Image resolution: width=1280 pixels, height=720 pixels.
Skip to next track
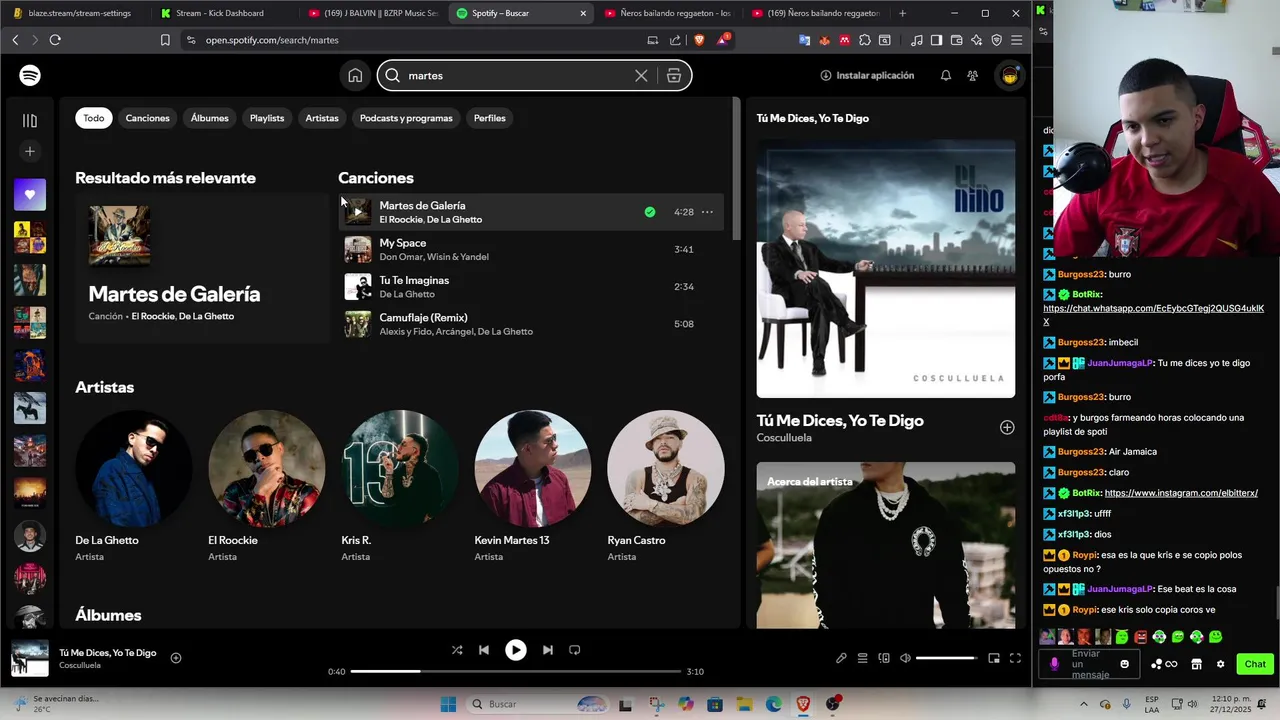coord(547,650)
